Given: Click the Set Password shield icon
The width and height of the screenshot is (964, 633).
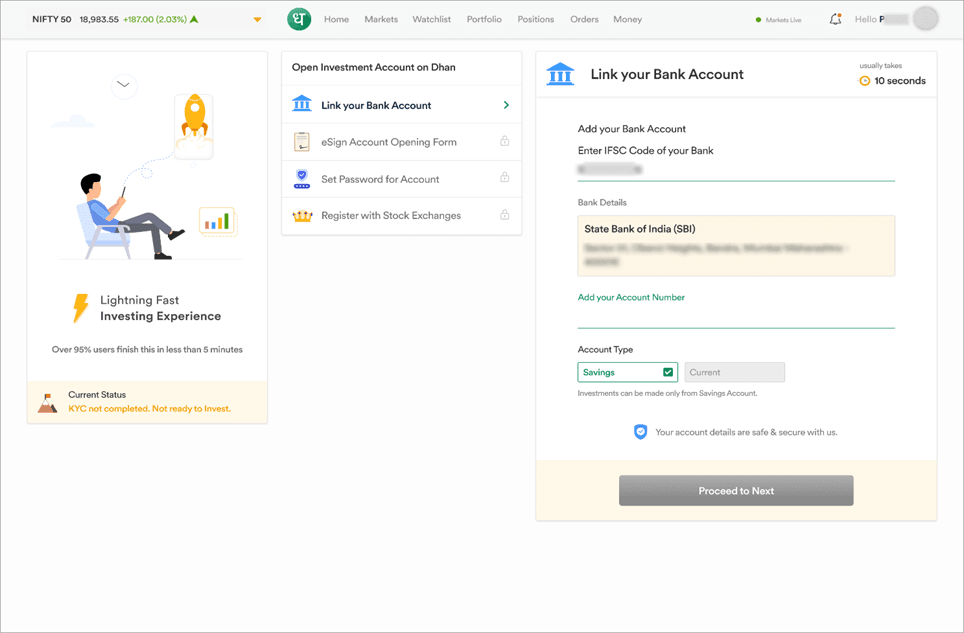Looking at the screenshot, I should point(301,179).
